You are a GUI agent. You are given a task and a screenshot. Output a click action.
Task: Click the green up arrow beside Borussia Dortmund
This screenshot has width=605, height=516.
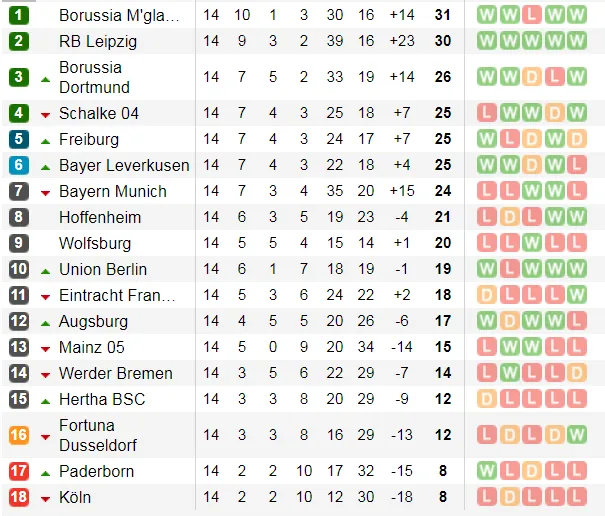[x=45, y=78]
